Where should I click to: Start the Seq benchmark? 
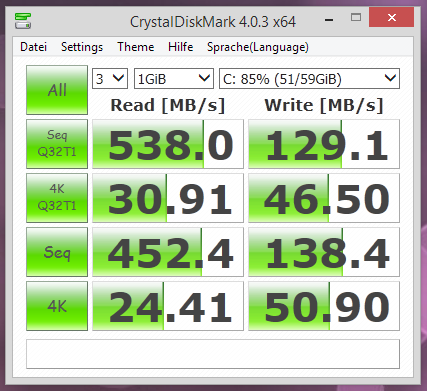click(x=57, y=252)
